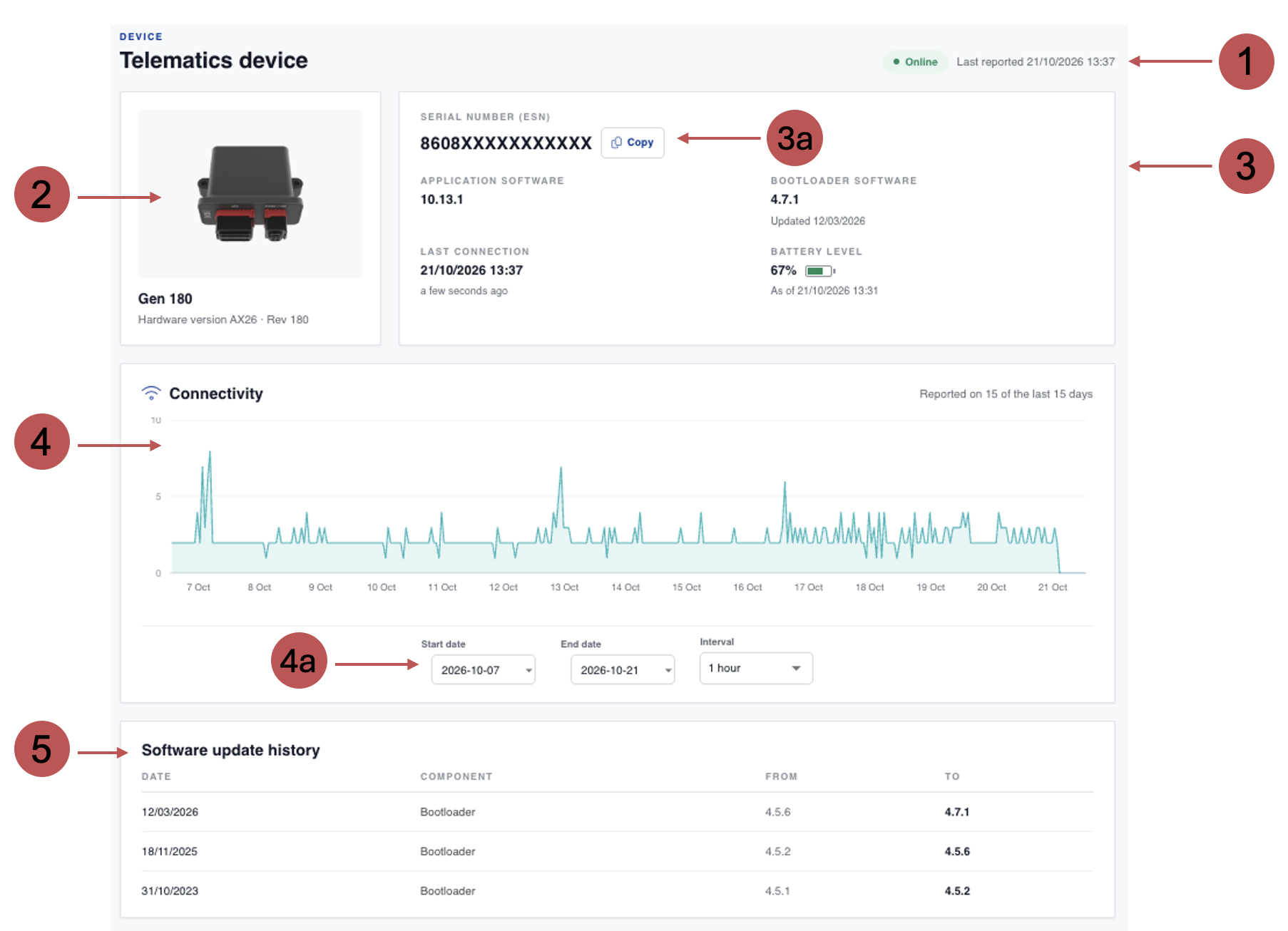
Task: Click the serial number 8608XXXXXXXXXXXX
Action: pyautogui.click(x=506, y=143)
